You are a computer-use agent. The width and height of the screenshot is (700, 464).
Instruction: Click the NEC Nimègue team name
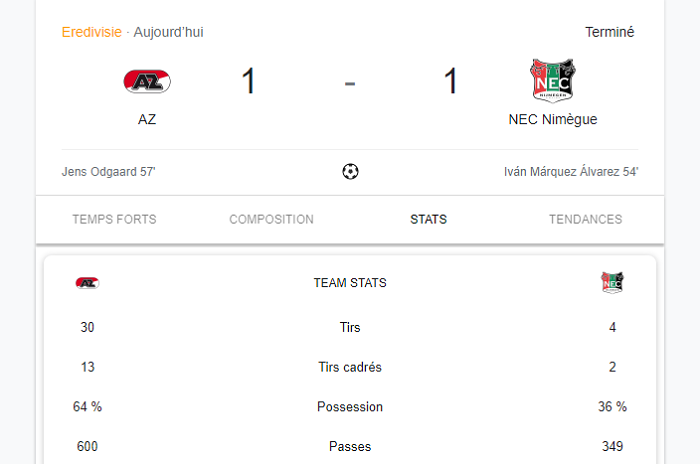(x=553, y=119)
